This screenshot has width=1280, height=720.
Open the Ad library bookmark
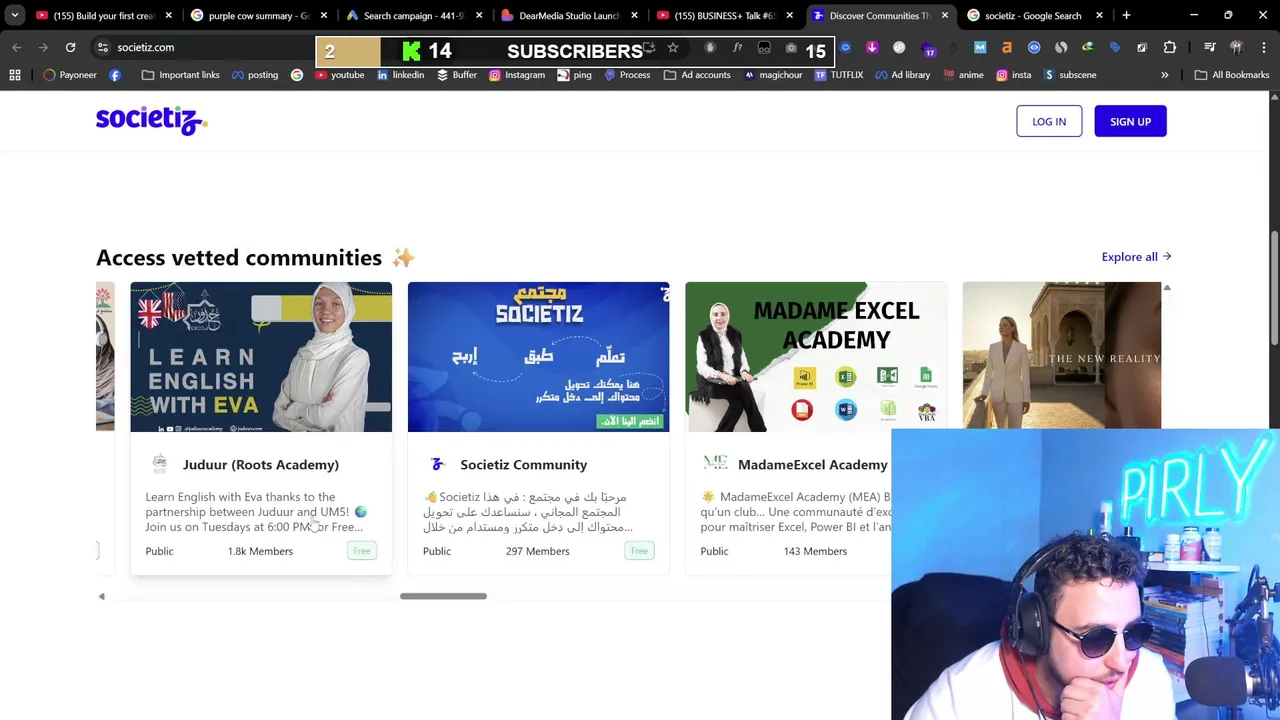(902, 75)
